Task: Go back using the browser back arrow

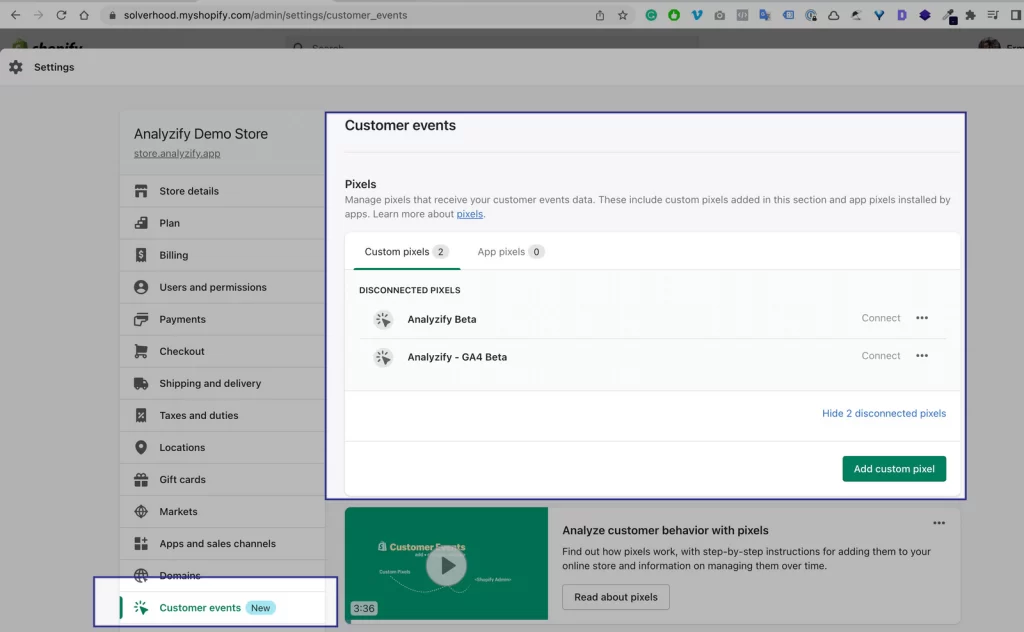Action: point(16,15)
